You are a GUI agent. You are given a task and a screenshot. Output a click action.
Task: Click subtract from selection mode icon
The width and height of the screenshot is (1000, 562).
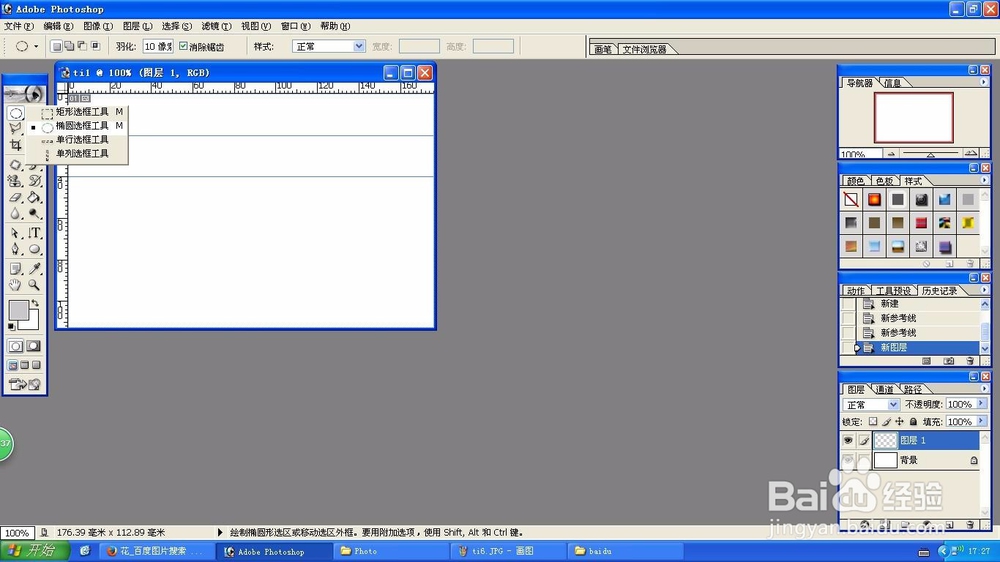click(82, 46)
